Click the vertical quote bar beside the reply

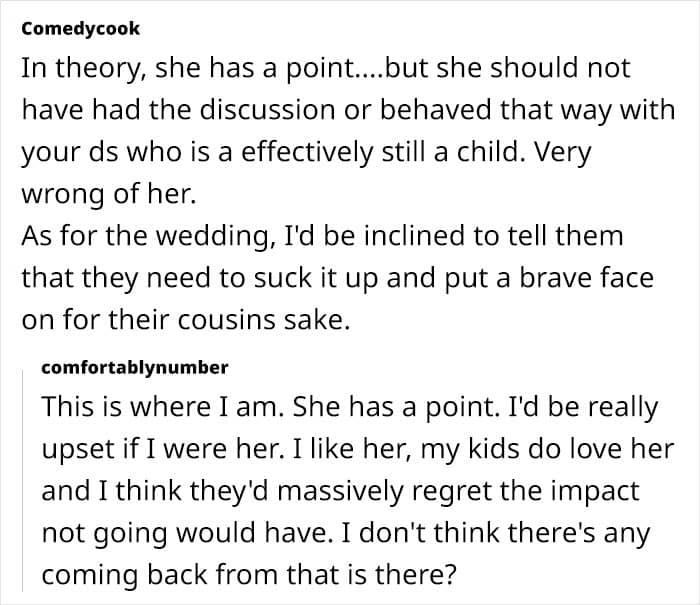tap(22, 480)
